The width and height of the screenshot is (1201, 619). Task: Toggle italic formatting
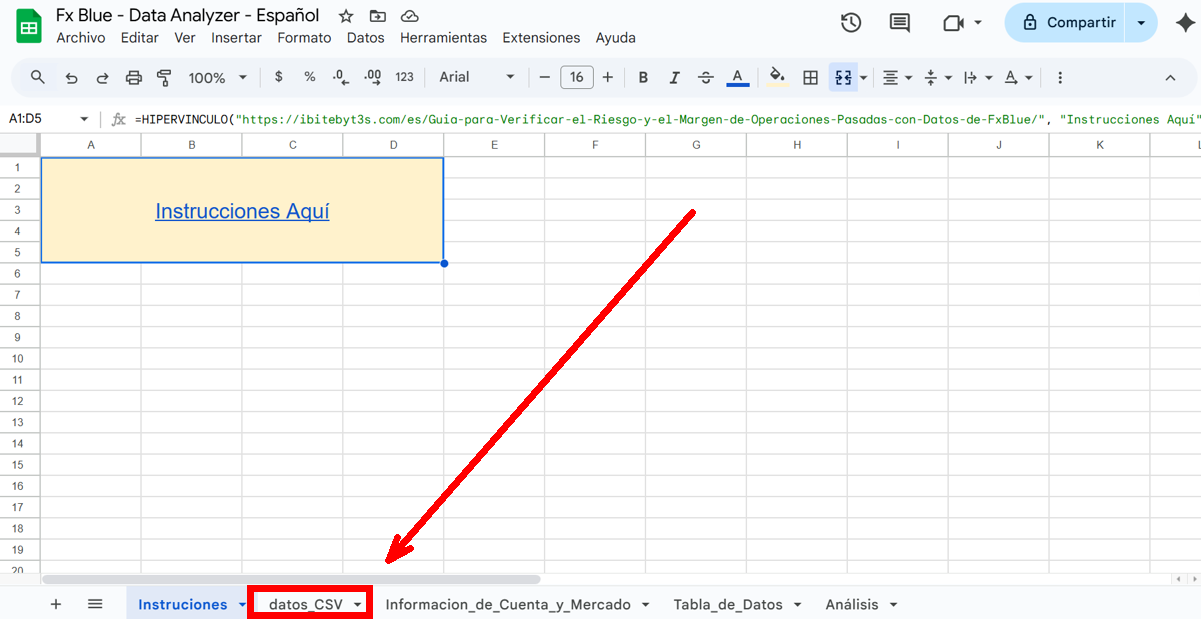(674, 77)
